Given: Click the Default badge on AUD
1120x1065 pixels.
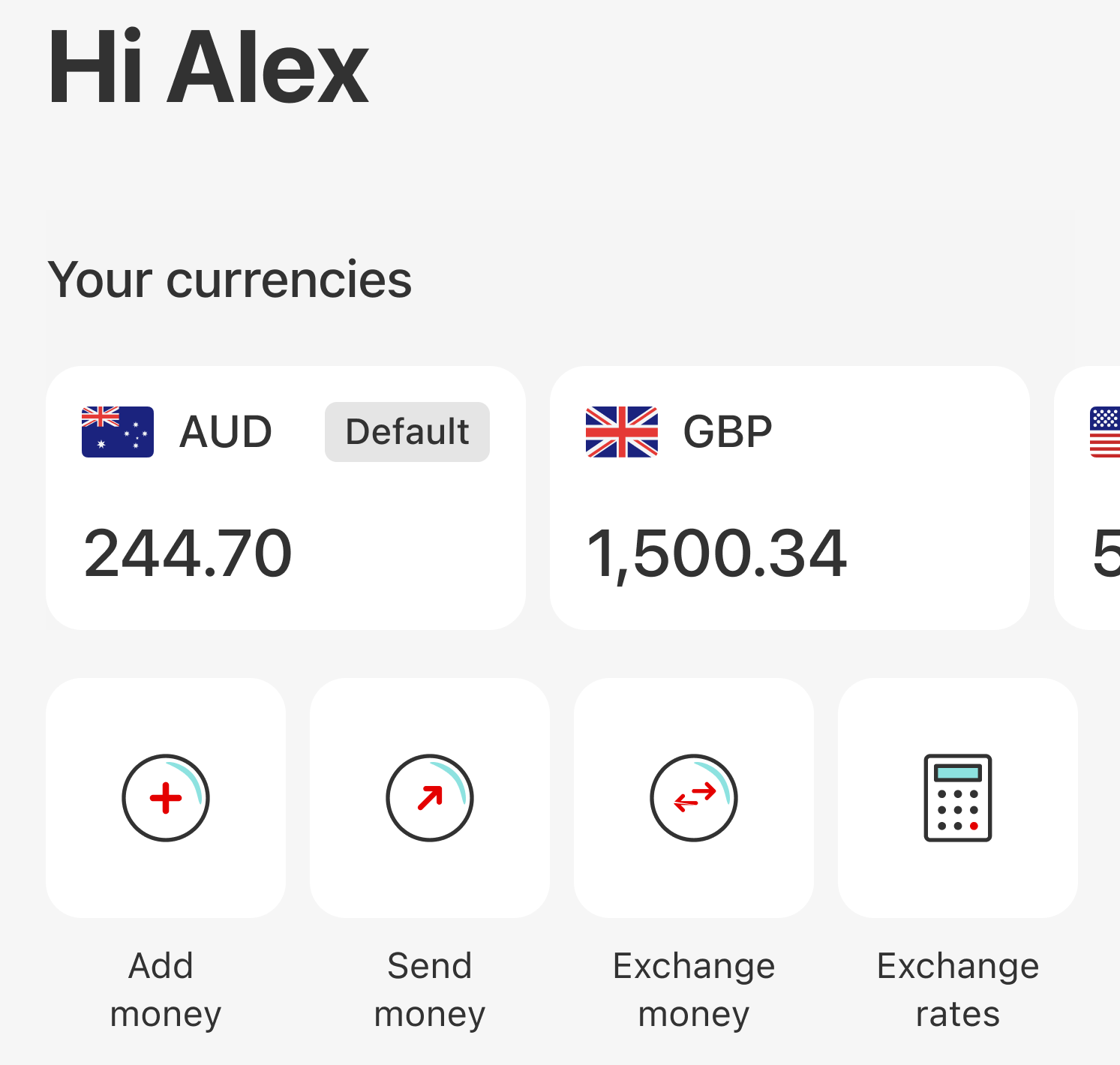Looking at the screenshot, I should point(407,432).
